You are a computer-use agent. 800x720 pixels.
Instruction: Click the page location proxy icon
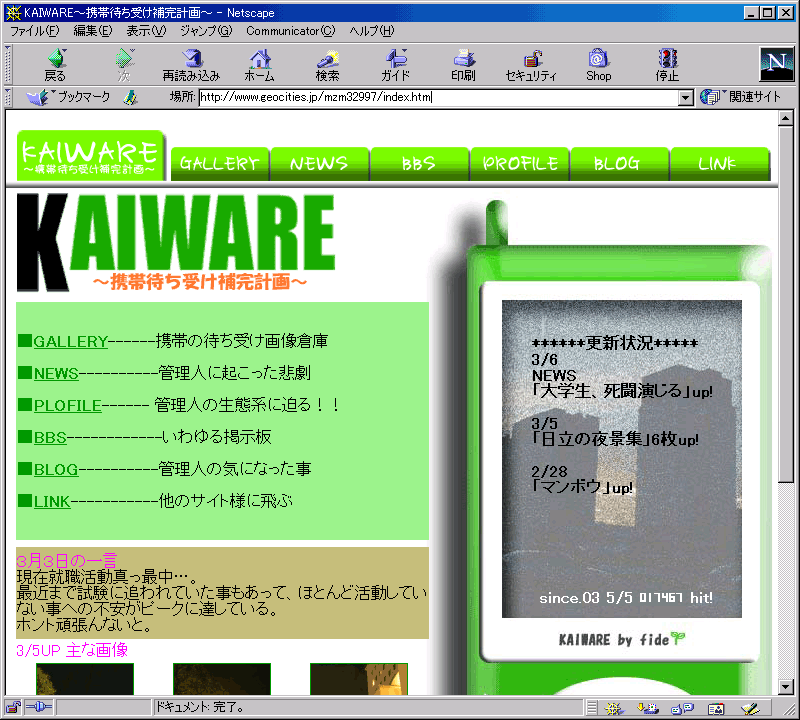(x=131, y=97)
